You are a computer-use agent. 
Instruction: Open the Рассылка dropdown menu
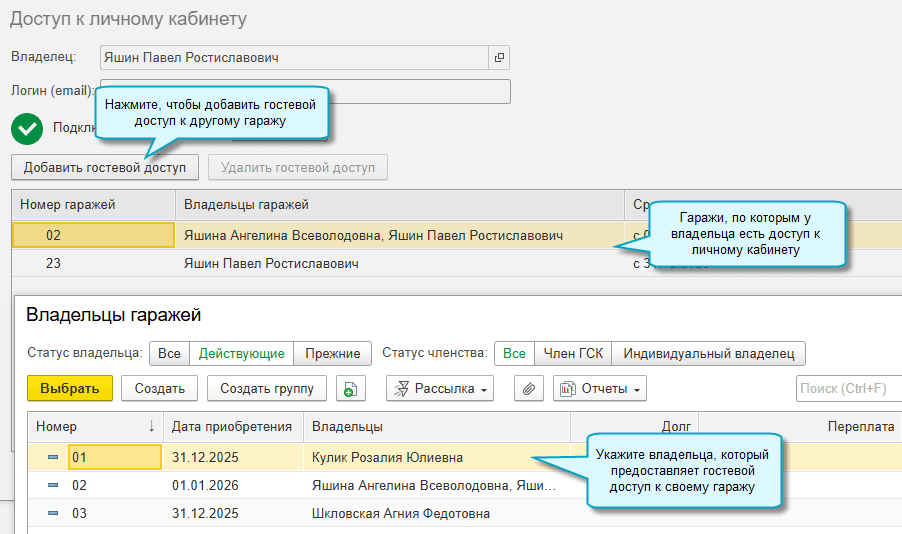click(x=440, y=389)
